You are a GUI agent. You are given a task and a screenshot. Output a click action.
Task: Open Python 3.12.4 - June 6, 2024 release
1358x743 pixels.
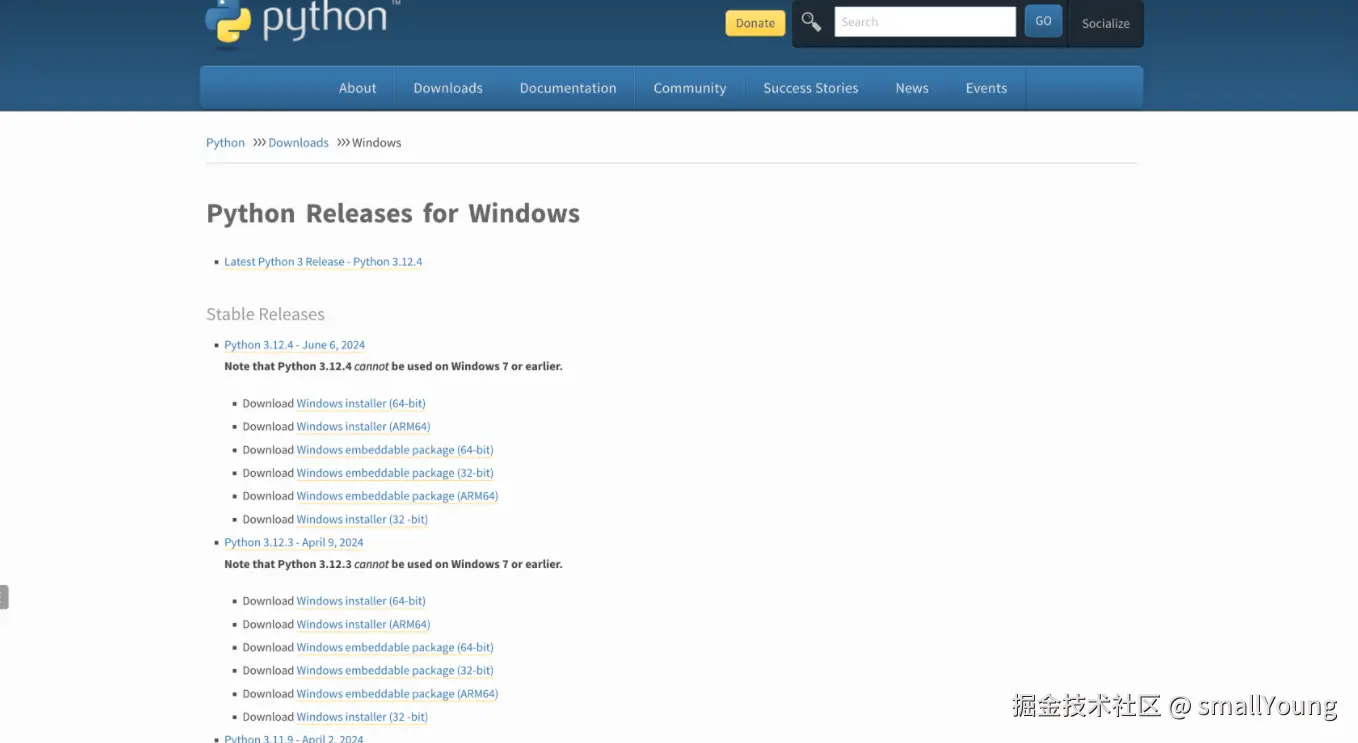pyautogui.click(x=294, y=345)
